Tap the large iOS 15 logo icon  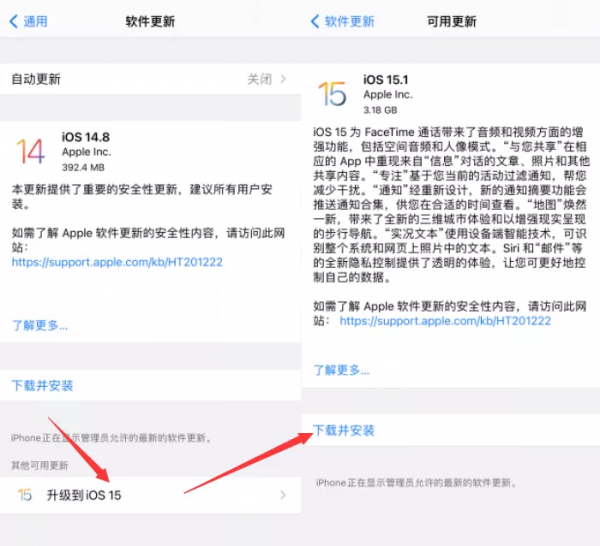(x=332, y=94)
